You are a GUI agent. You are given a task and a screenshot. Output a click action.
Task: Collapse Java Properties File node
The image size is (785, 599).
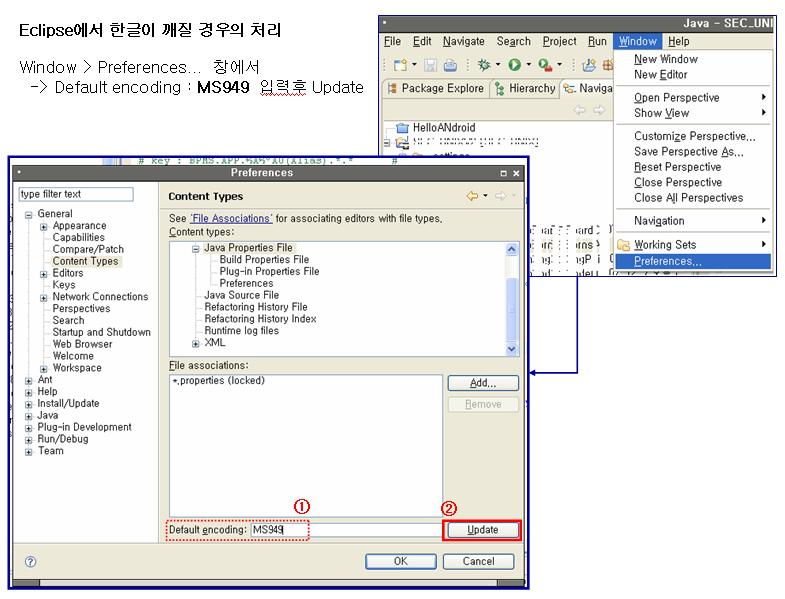196,249
